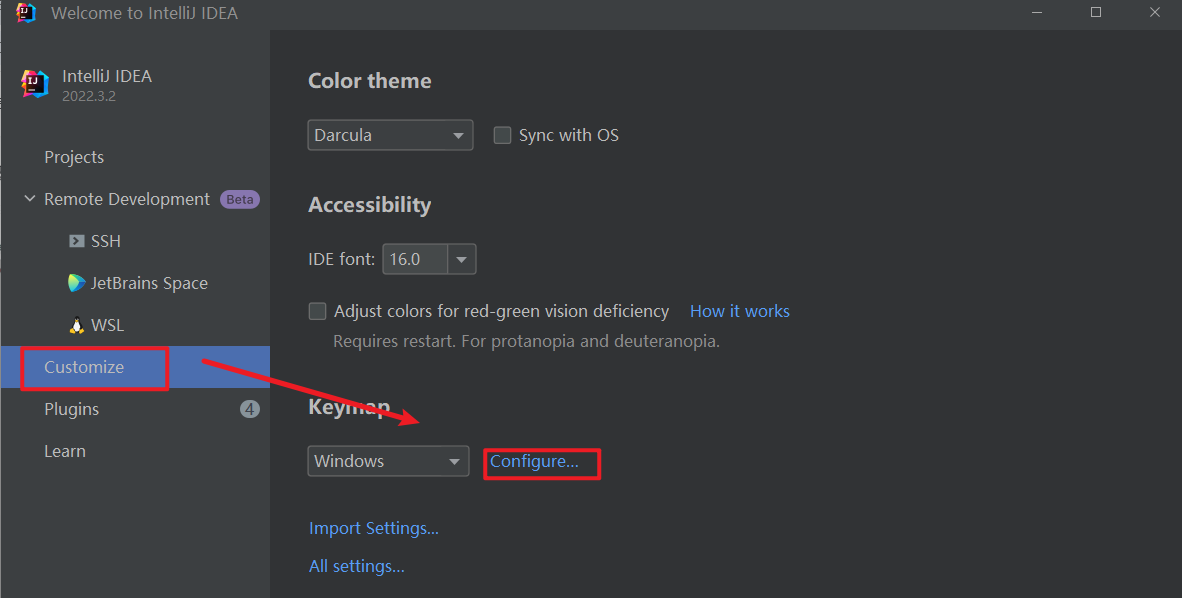Viewport: 1182px width, 598px height.
Task: Click the Import Settings... link
Action: (x=374, y=528)
